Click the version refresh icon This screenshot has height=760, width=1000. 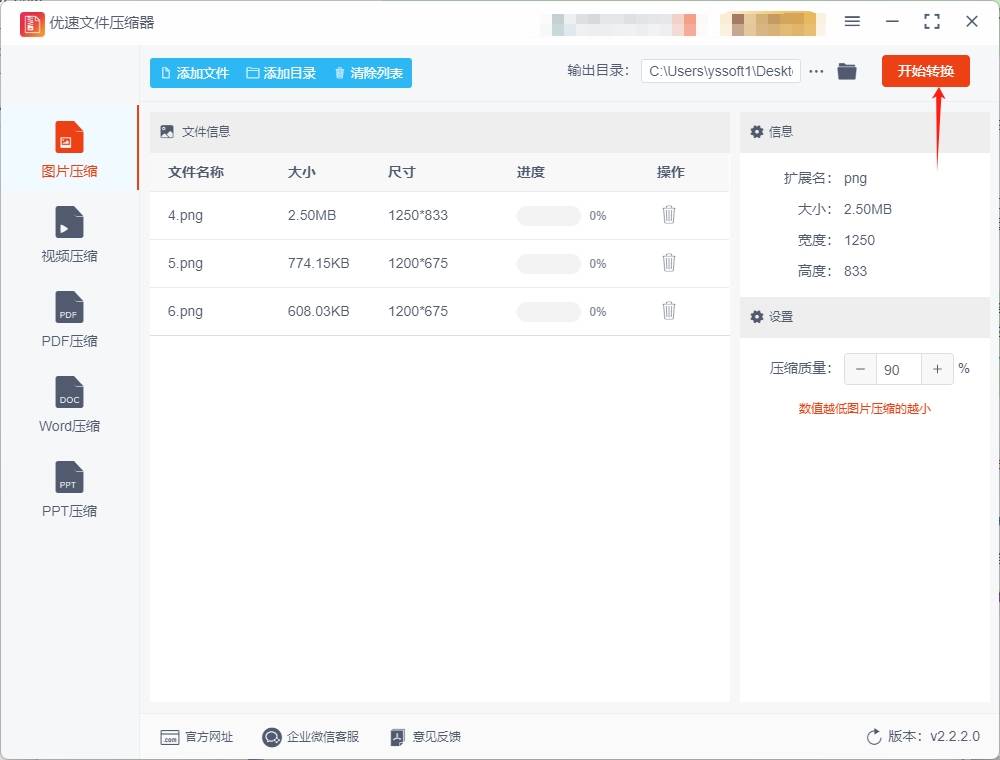[874, 736]
